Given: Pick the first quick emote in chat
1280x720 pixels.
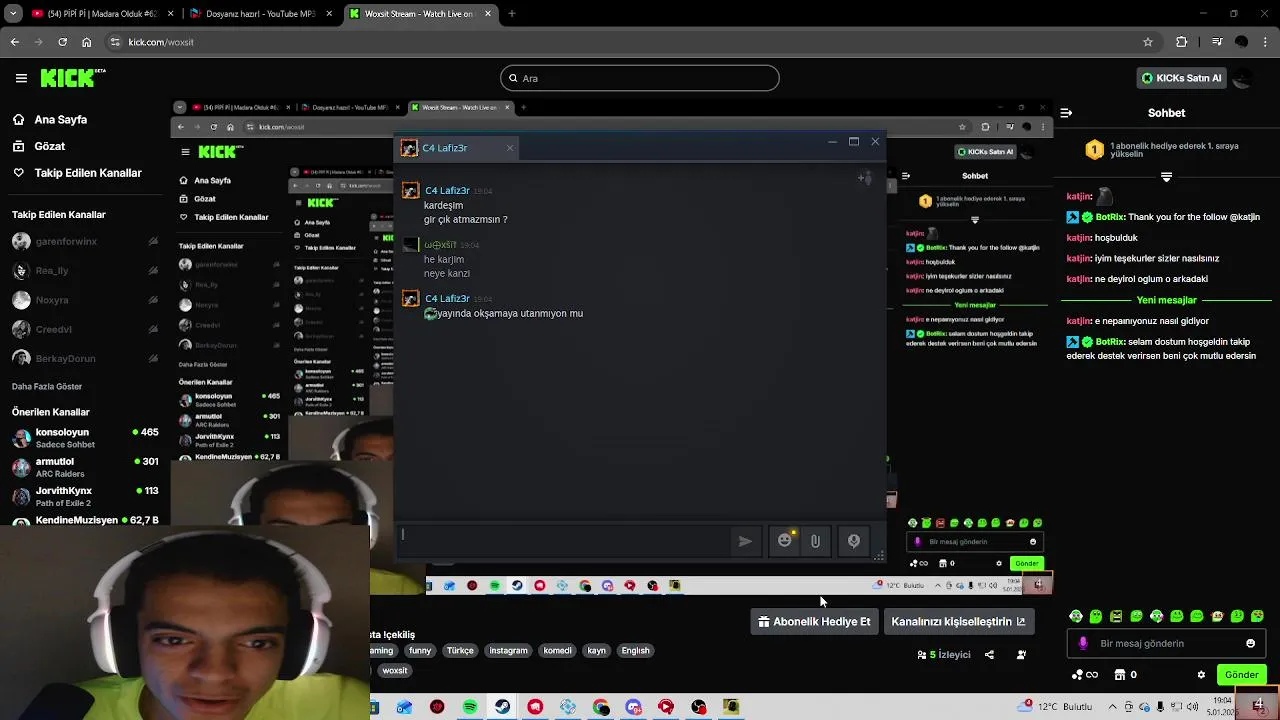Looking at the screenshot, I should (x=1076, y=616).
